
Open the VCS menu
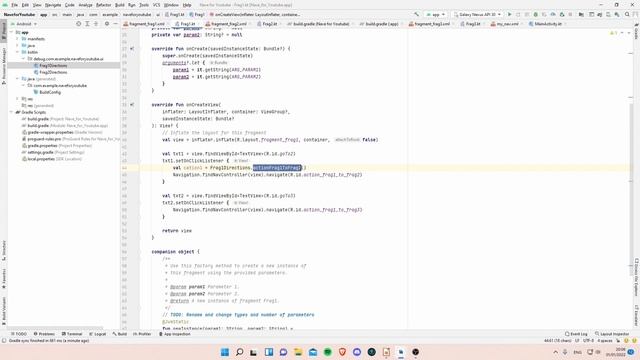(156, 5)
